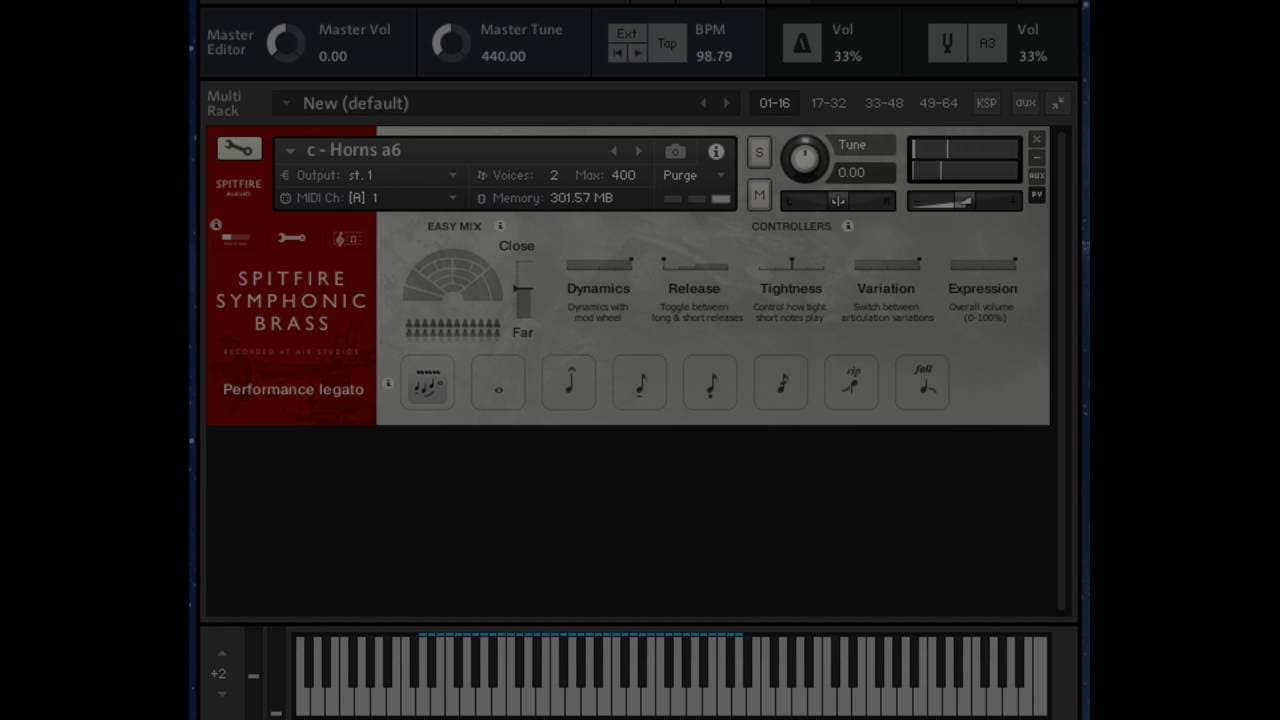Click info icon above Spitfire panel icons
The image size is (1280, 720).
(216, 224)
